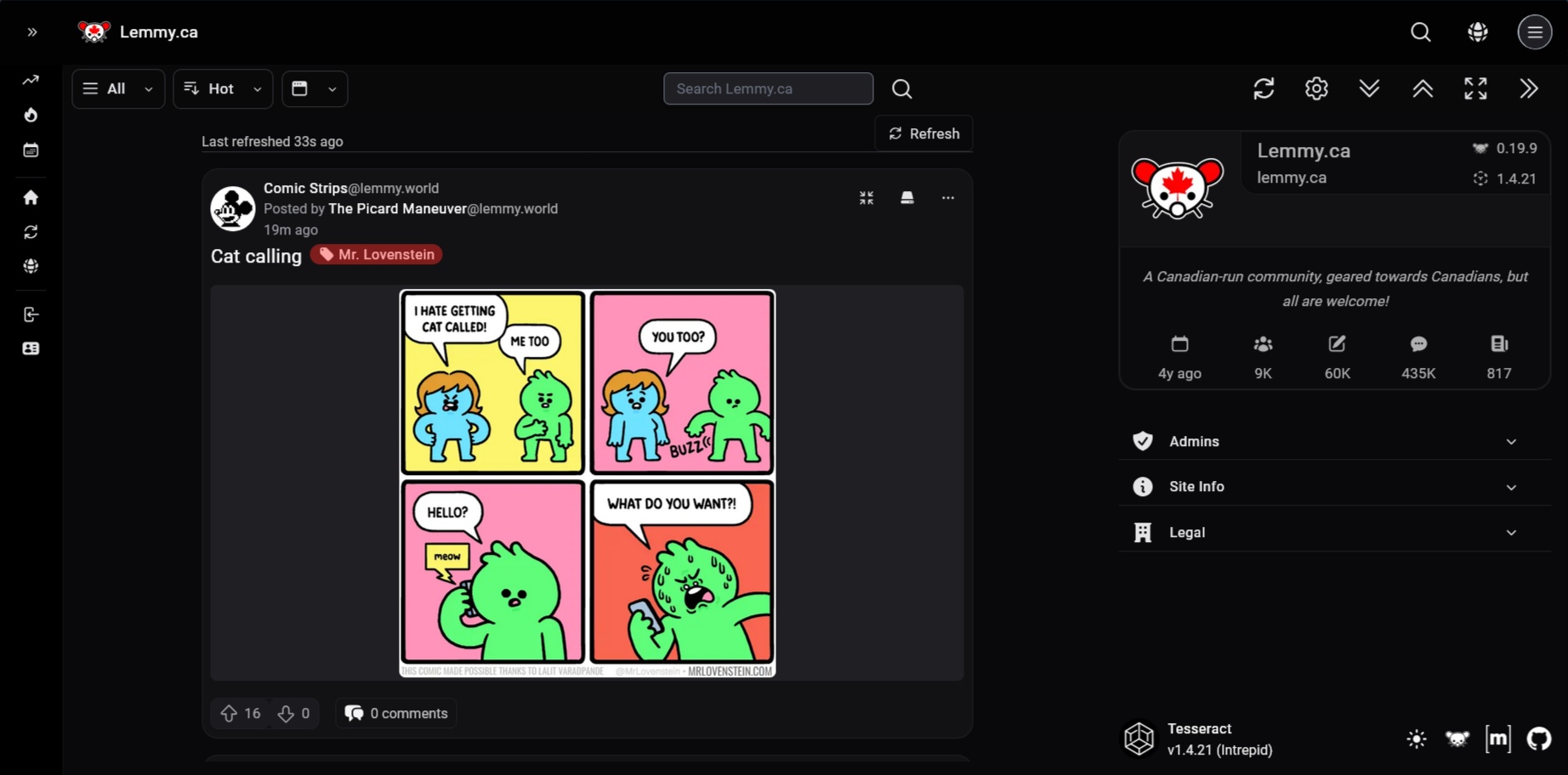Expand the Legal section
Viewport: 1568px width, 775px height.
click(1335, 533)
